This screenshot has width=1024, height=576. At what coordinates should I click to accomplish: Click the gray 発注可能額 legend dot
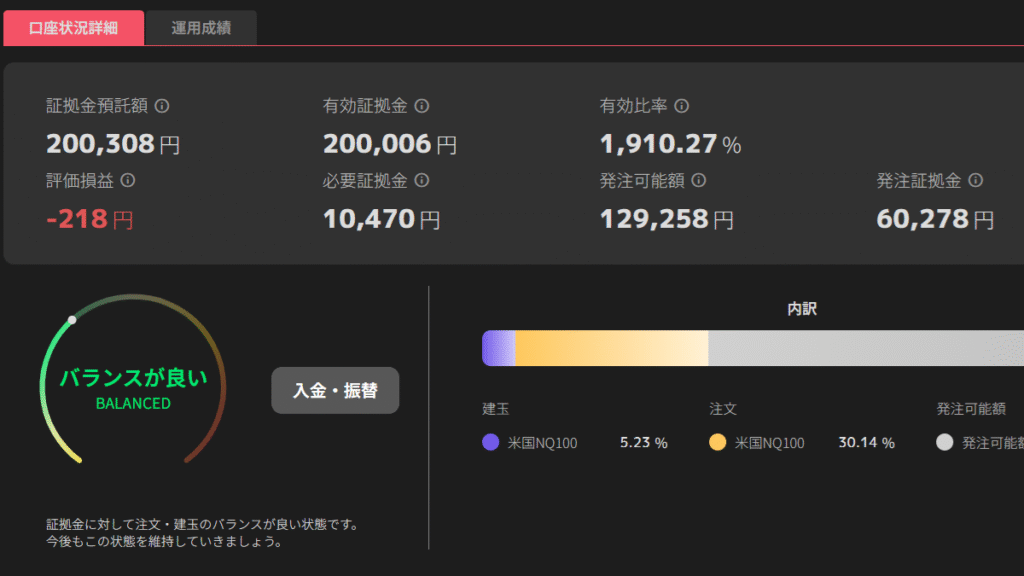pyautogui.click(x=945, y=442)
